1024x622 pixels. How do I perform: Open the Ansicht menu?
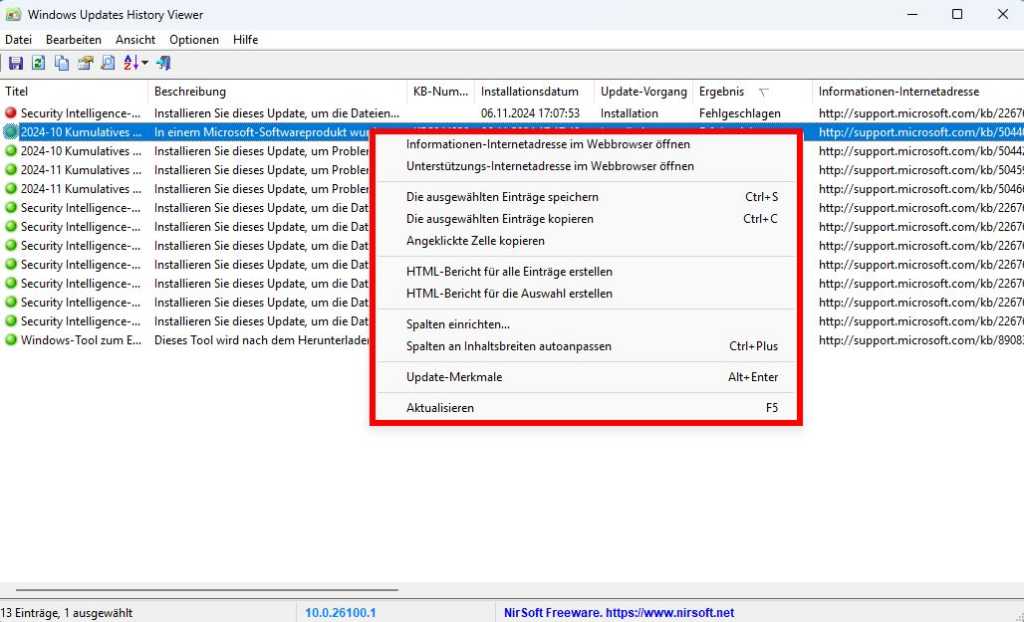coord(135,40)
